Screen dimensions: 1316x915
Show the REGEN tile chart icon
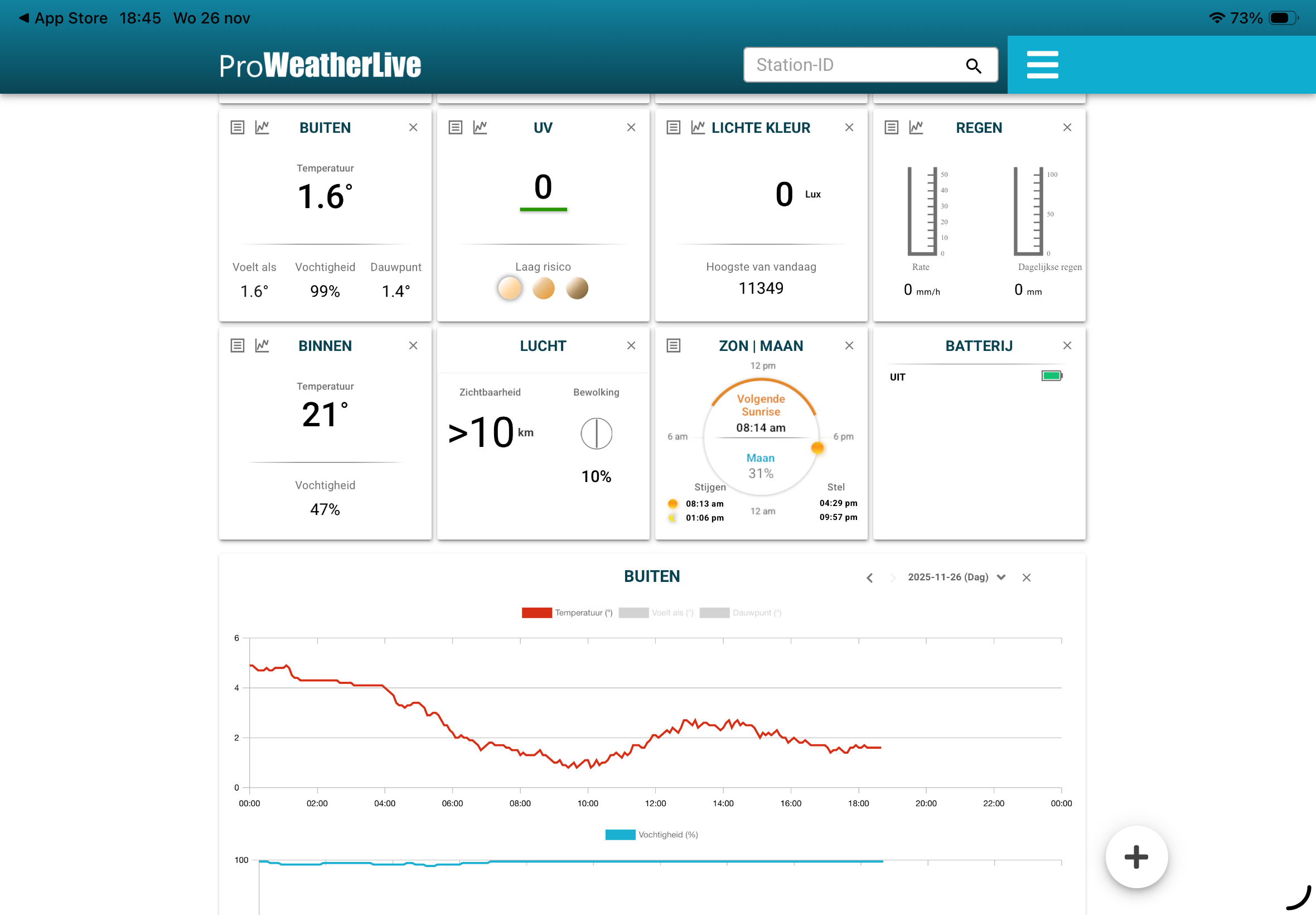point(916,127)
